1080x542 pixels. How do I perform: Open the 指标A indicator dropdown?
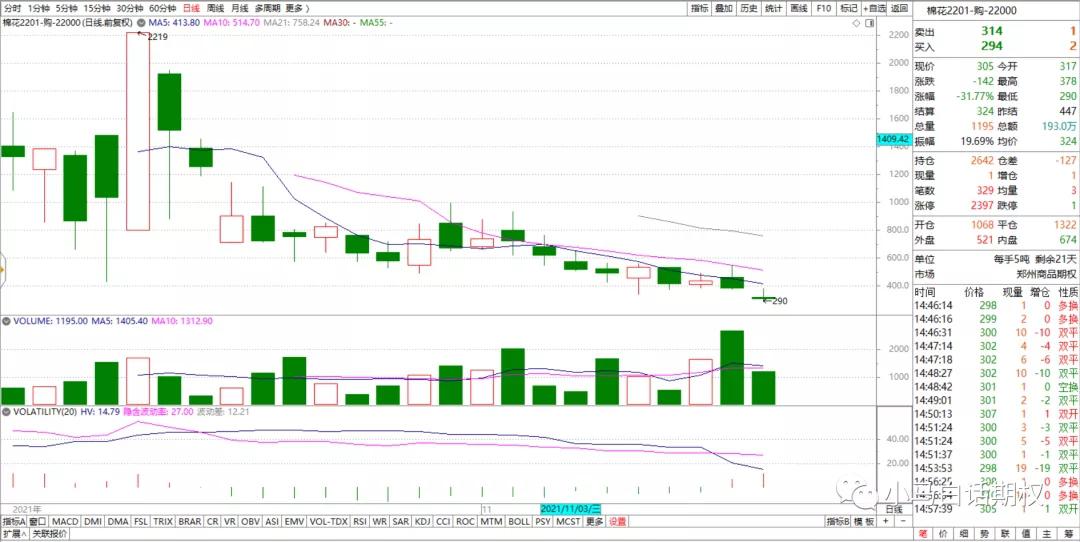(x=13, y=521)
